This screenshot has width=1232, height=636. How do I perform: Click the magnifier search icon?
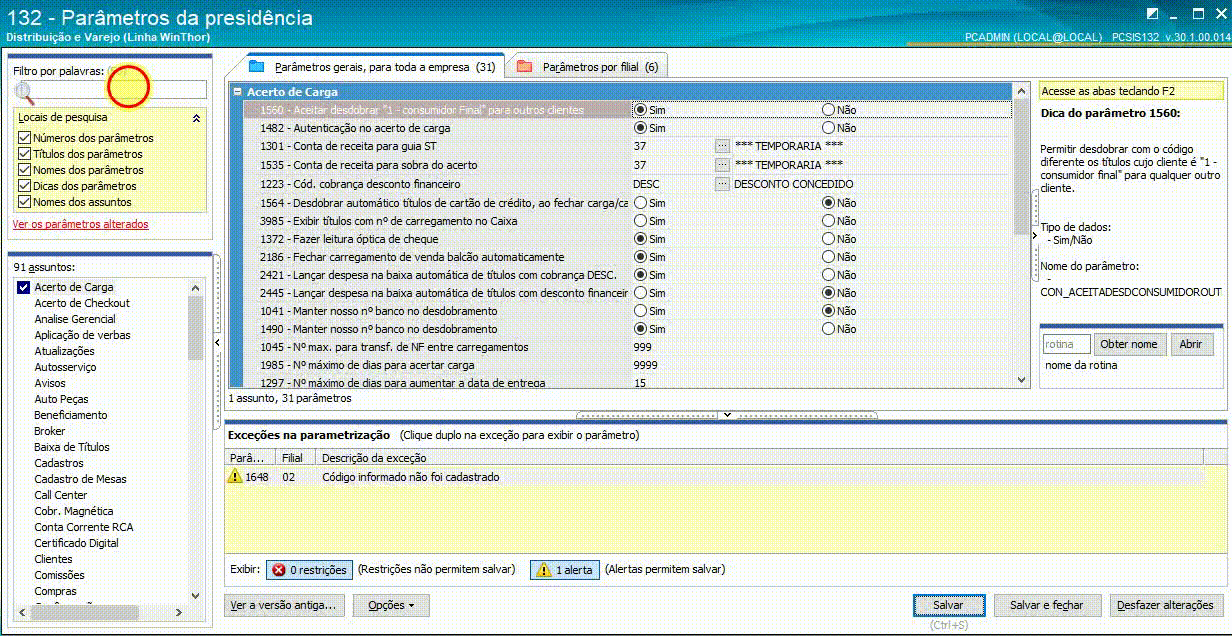(x=25, y=93)
